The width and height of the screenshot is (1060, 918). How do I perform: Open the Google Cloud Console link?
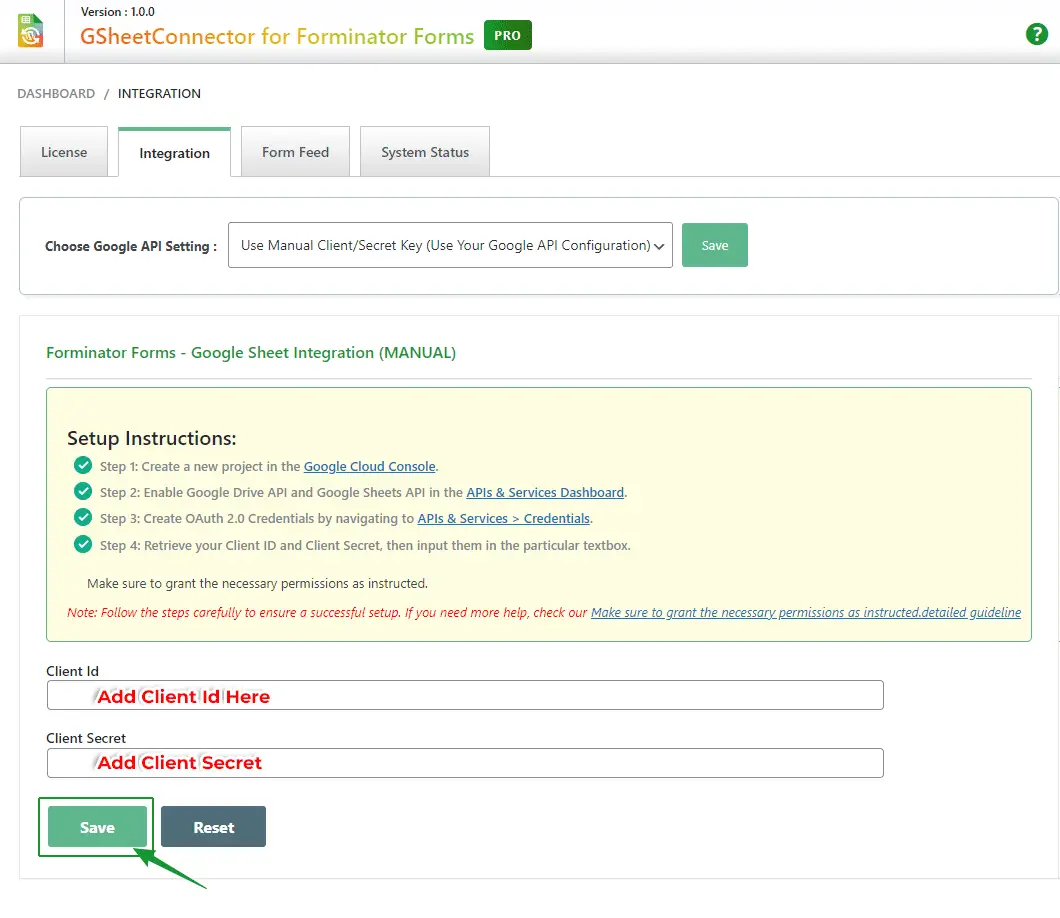tap(369, 466)
